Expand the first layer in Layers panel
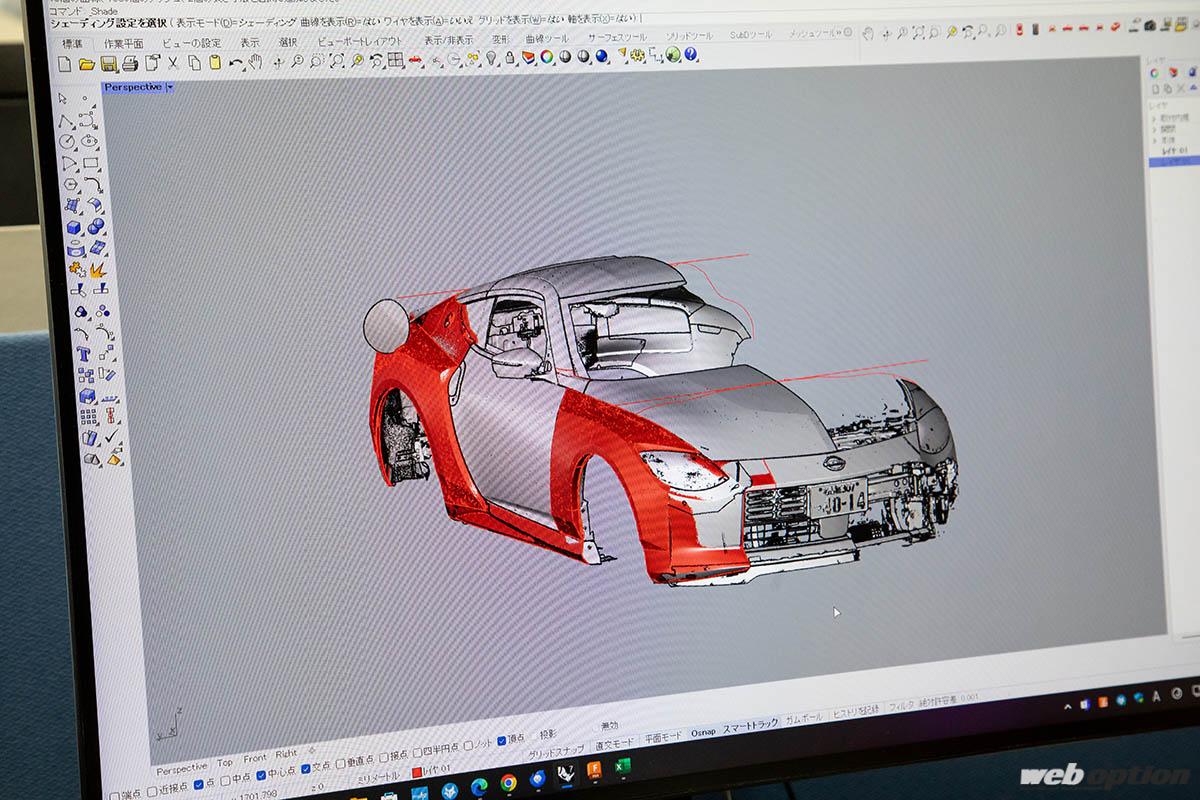Screen dimensions: 1200x800 click(x=1154, y=117)
